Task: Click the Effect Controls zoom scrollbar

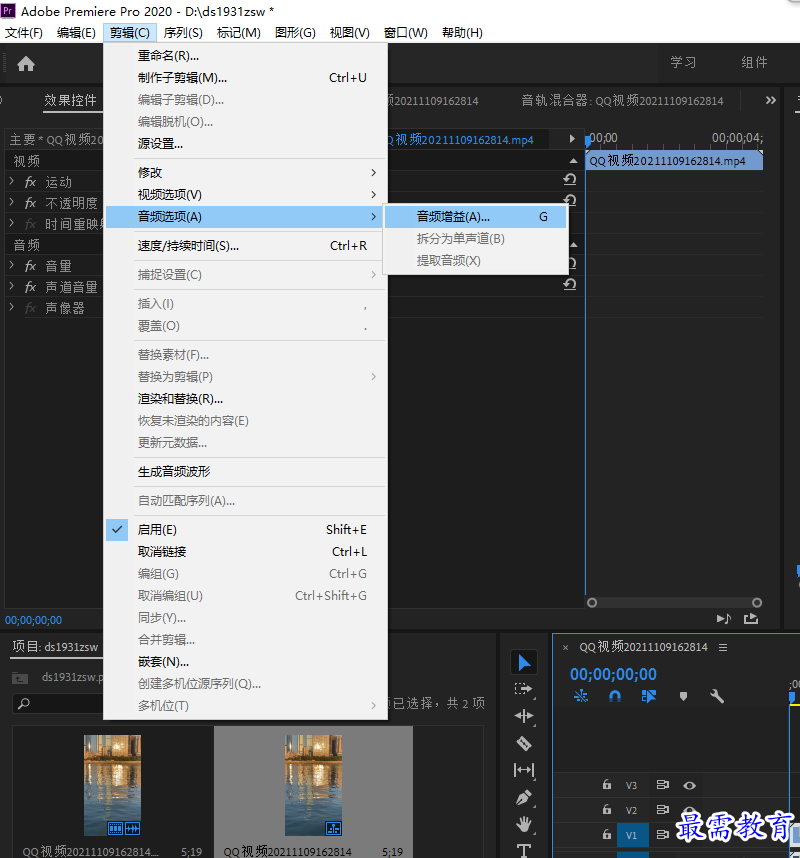Action: point(674,602)
